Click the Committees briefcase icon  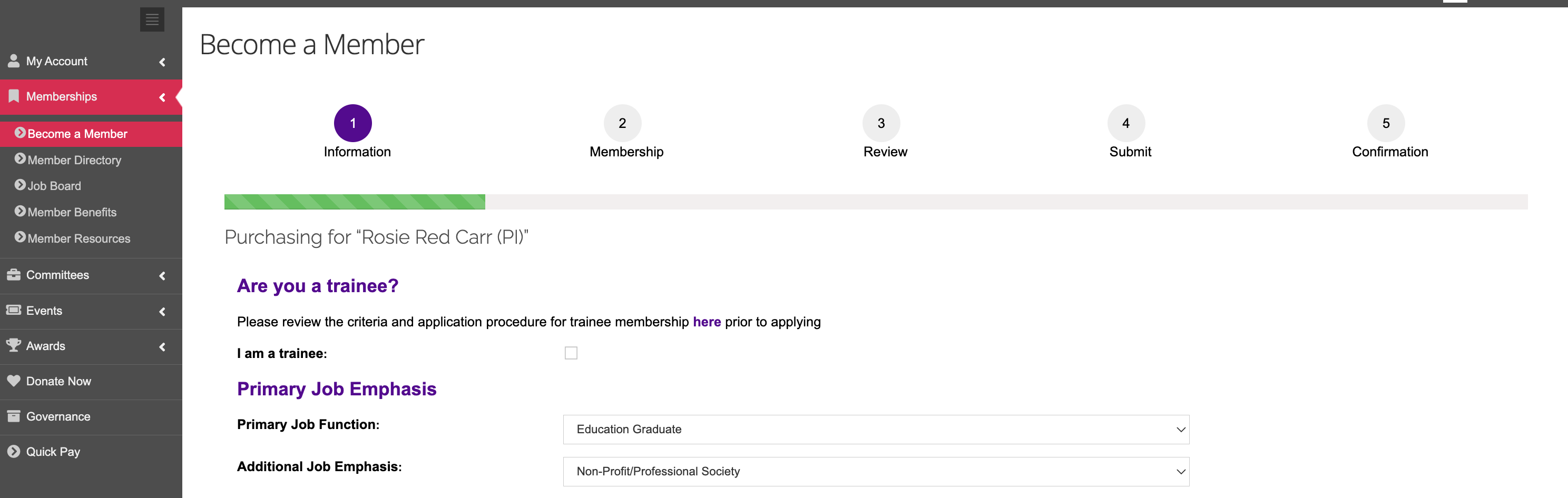[13, 275]
